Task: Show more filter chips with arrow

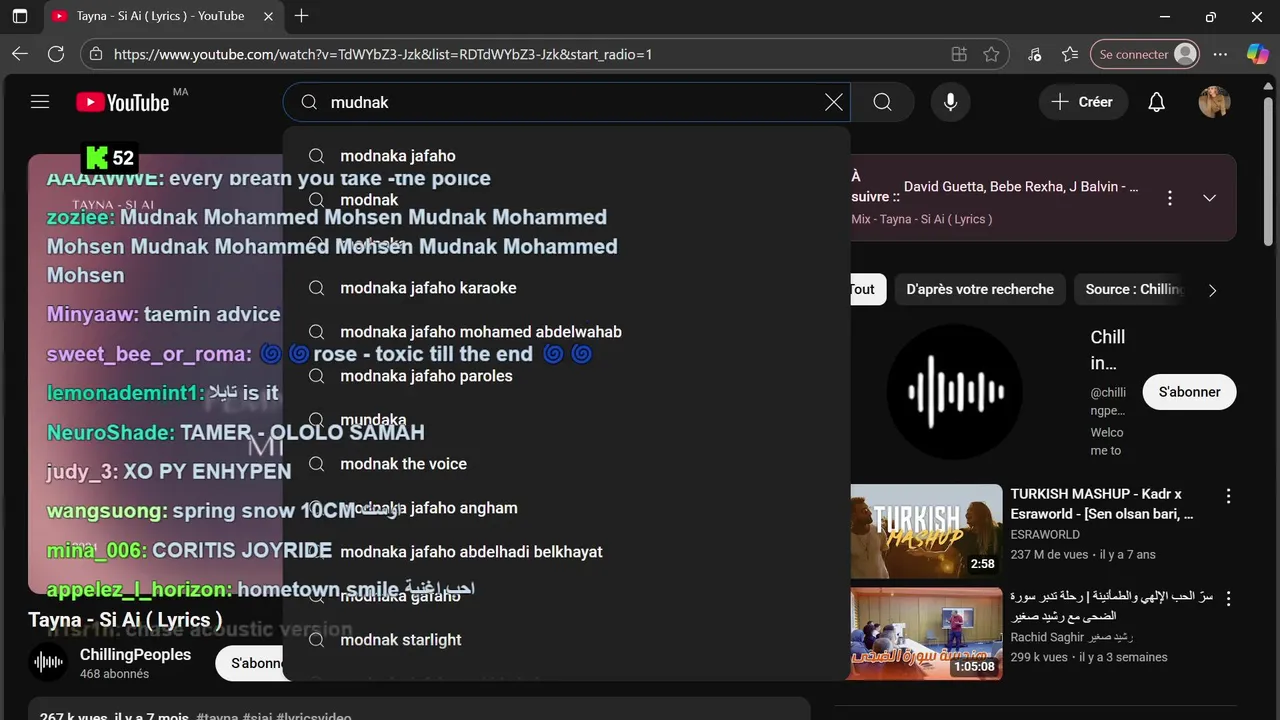Action: (x=1212, y=290)
